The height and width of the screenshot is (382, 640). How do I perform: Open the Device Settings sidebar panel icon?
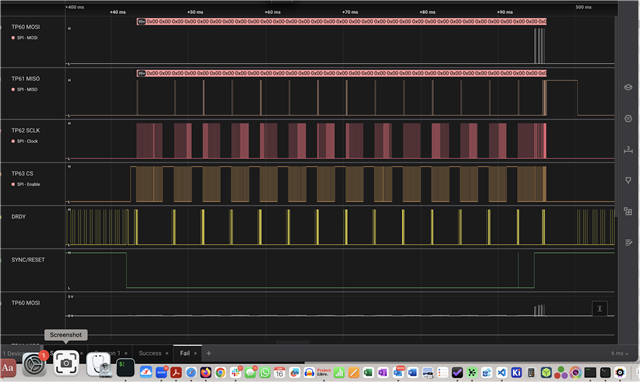[x=628, y=87]
